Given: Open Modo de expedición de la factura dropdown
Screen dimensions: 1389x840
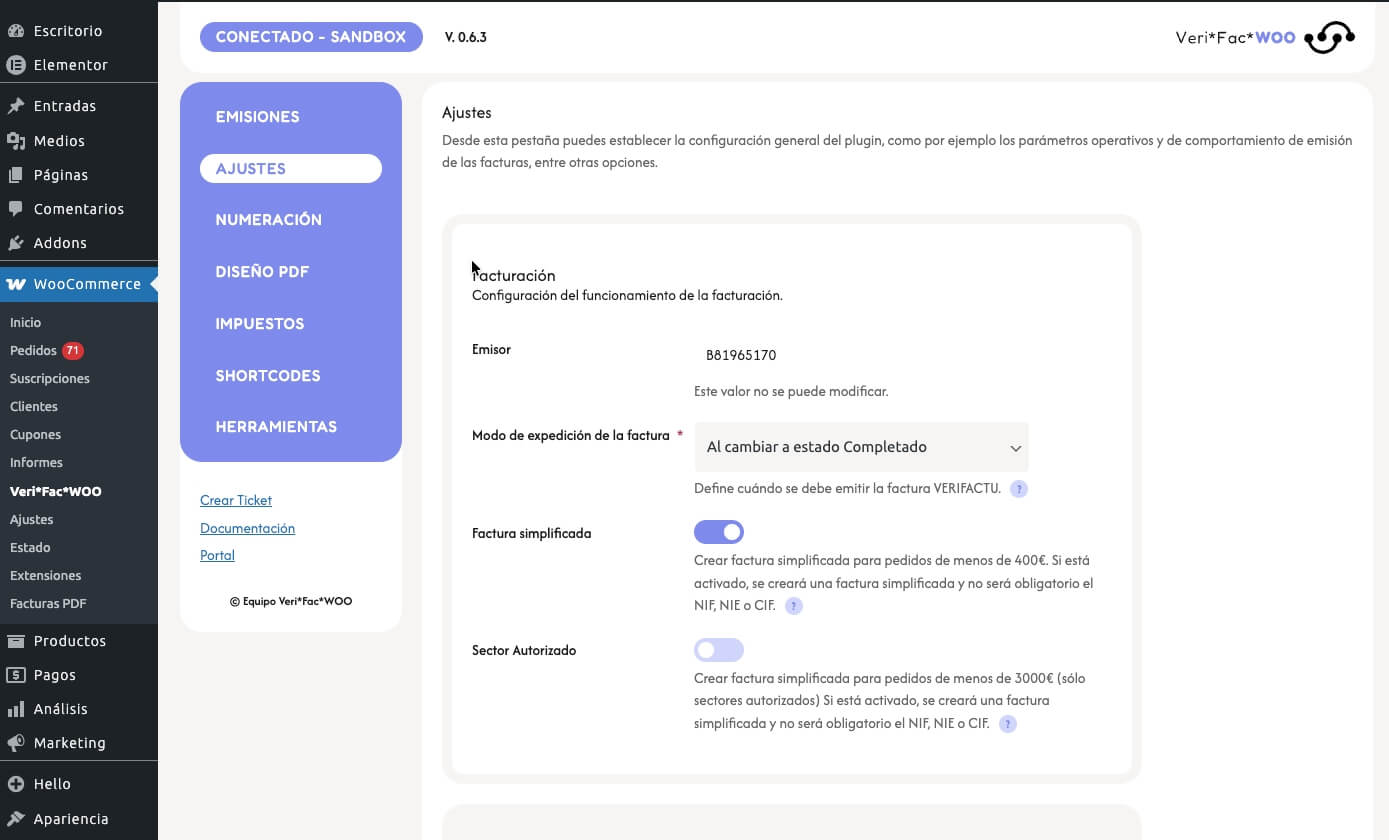Looking at the screenshot, I should tap(861, 447).
